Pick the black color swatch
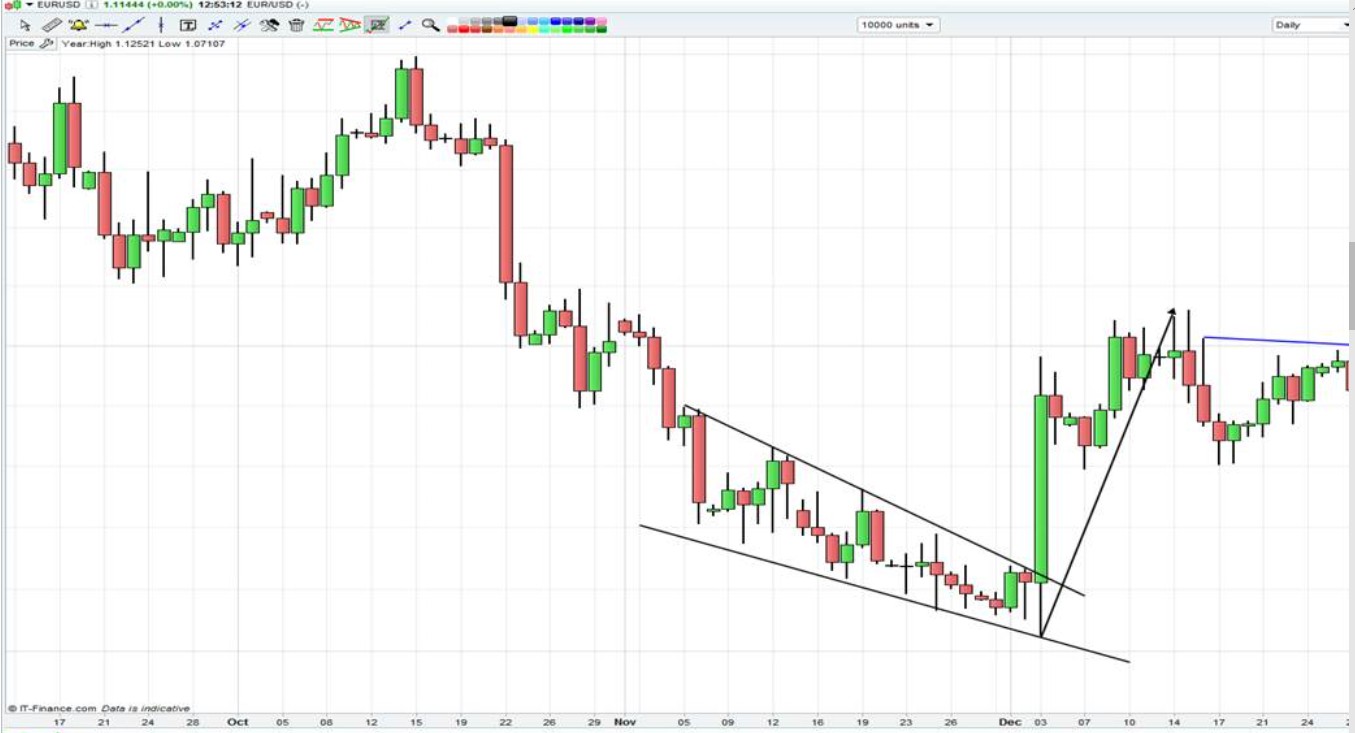The width and height of the screenshot is (1355, 733). tap(510, 20)
